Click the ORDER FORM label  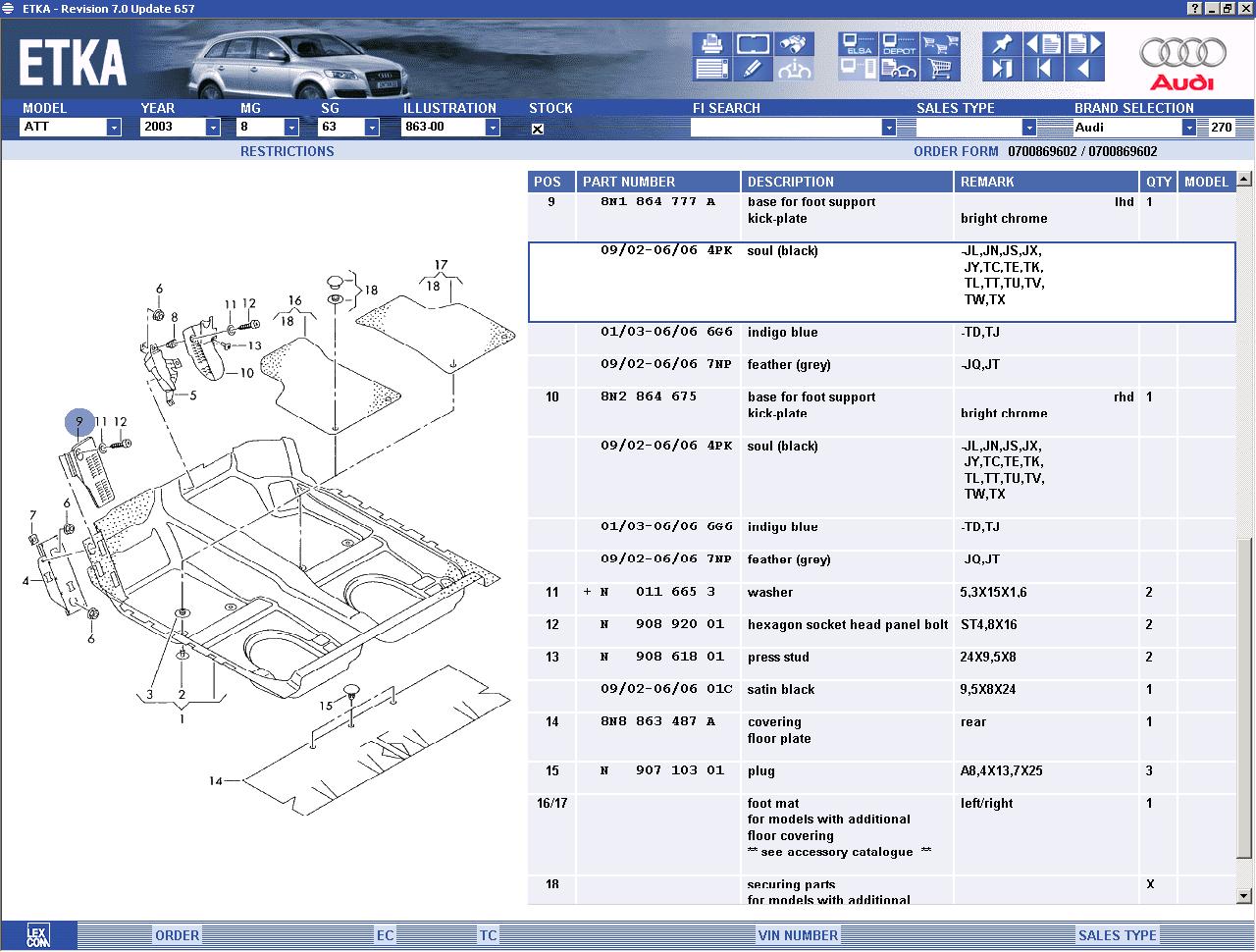tap(956, 151)
